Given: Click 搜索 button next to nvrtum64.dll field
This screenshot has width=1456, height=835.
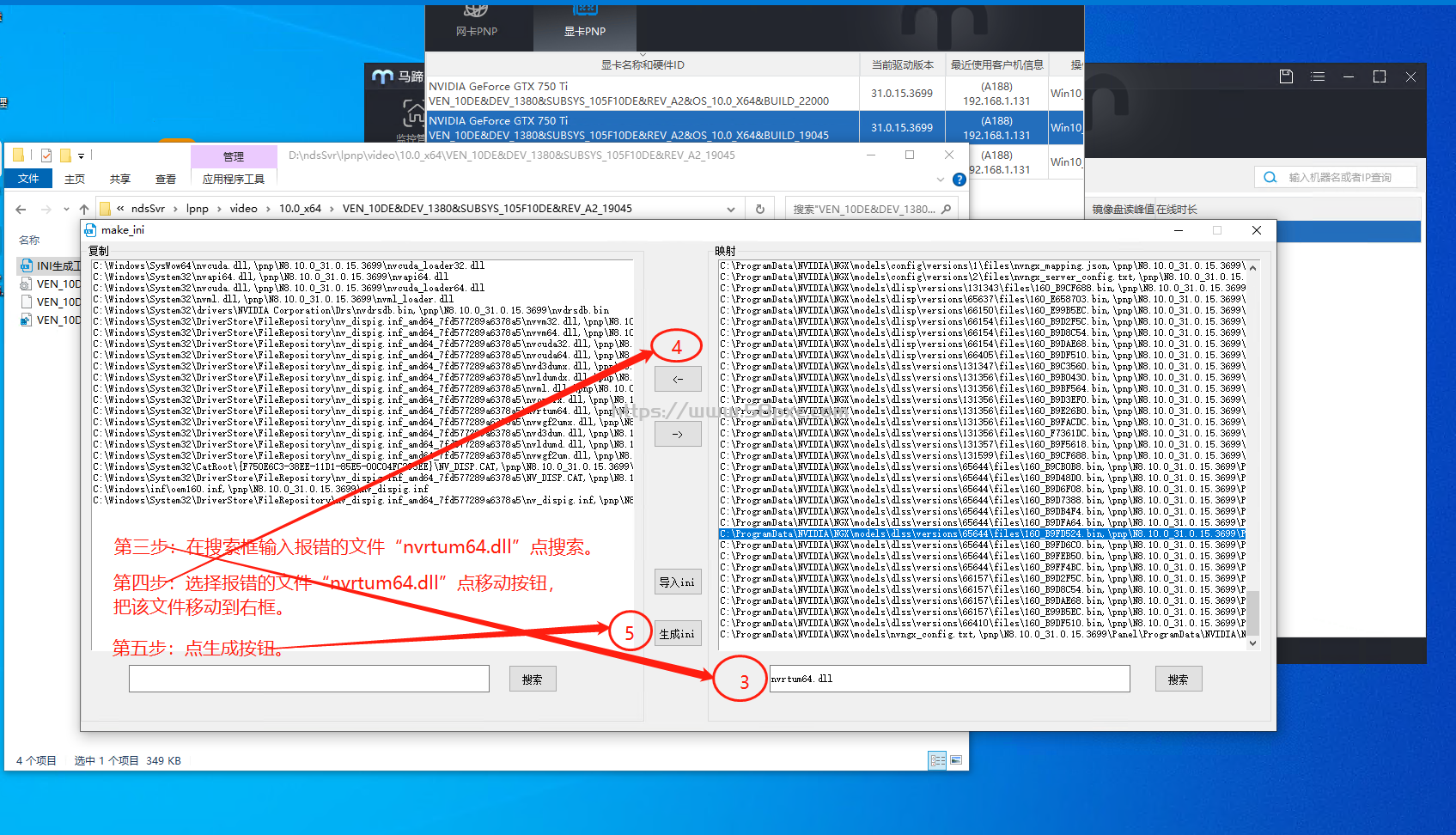Looking at the screenshot, I should [1179, 680].
